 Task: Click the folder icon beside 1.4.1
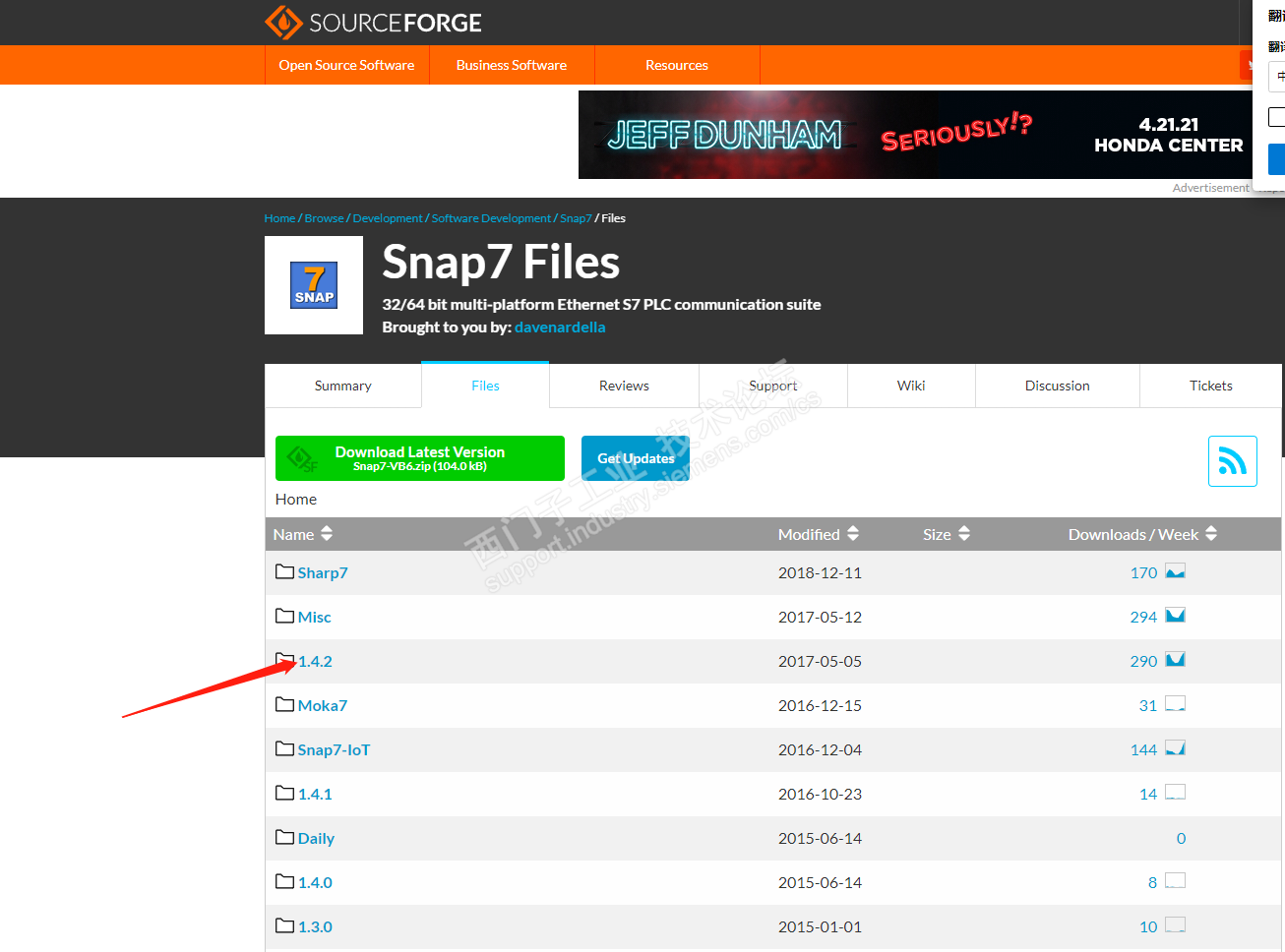[285, 793]
